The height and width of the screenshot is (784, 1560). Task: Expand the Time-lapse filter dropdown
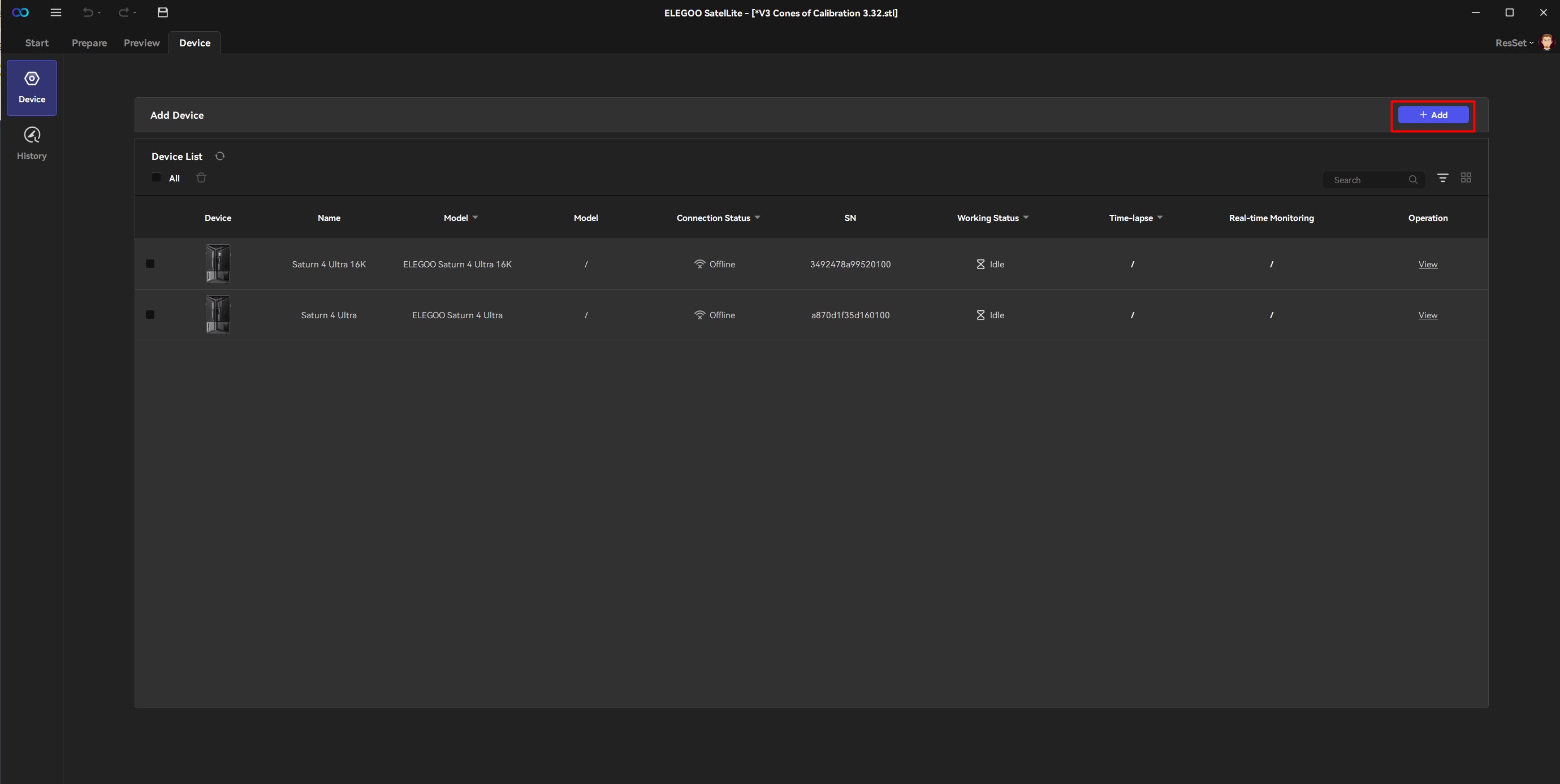[1160, 218]
